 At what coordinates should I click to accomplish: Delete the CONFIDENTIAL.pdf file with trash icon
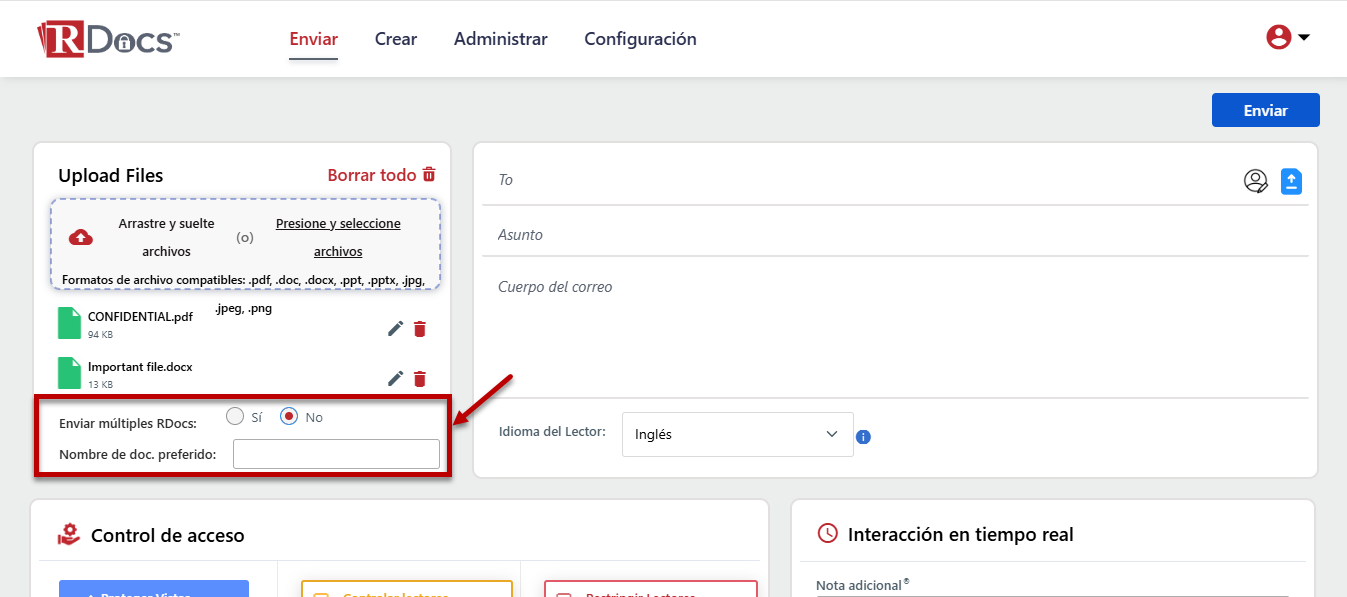tap(420, 329)
